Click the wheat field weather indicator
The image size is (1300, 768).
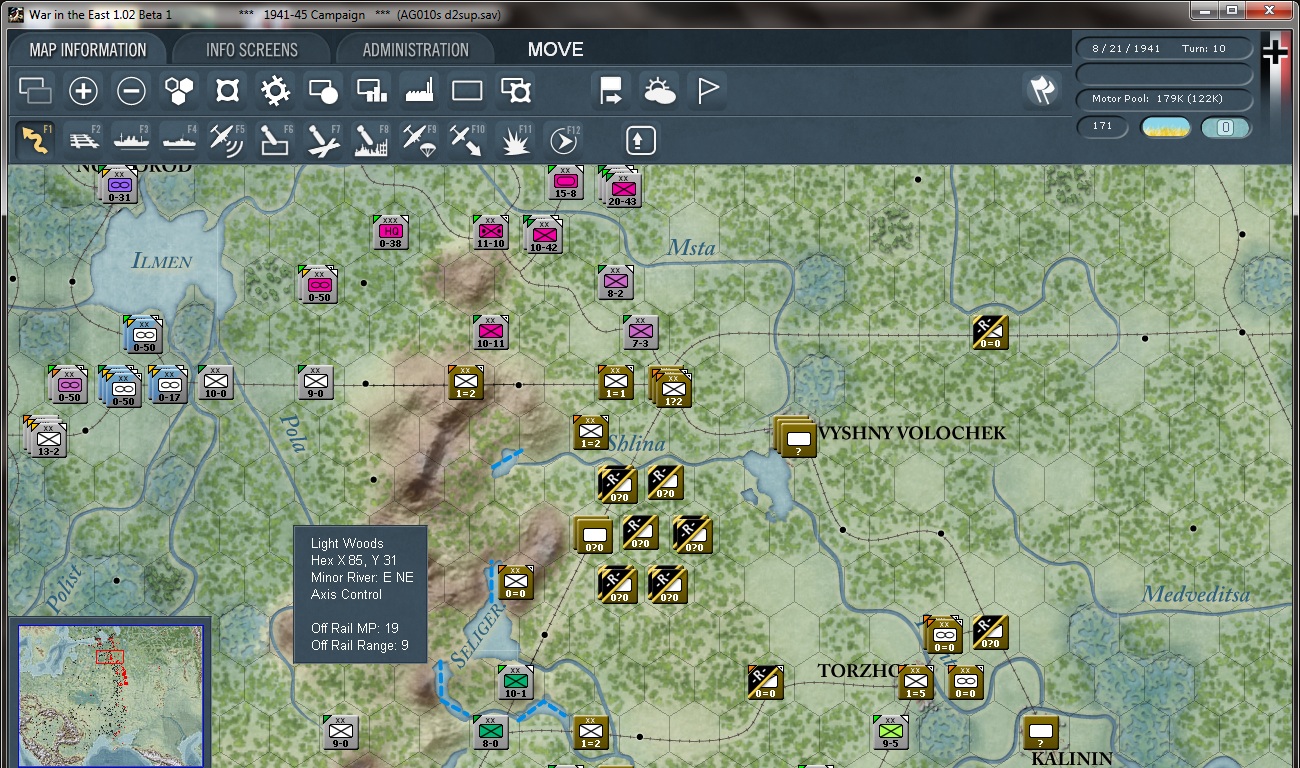coord(1166,127)
